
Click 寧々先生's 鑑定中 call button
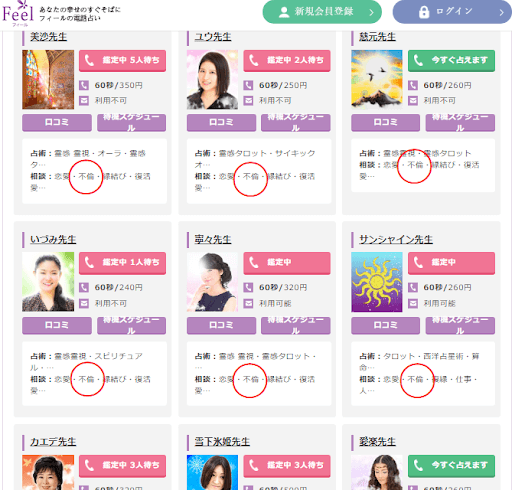point(287,263)
